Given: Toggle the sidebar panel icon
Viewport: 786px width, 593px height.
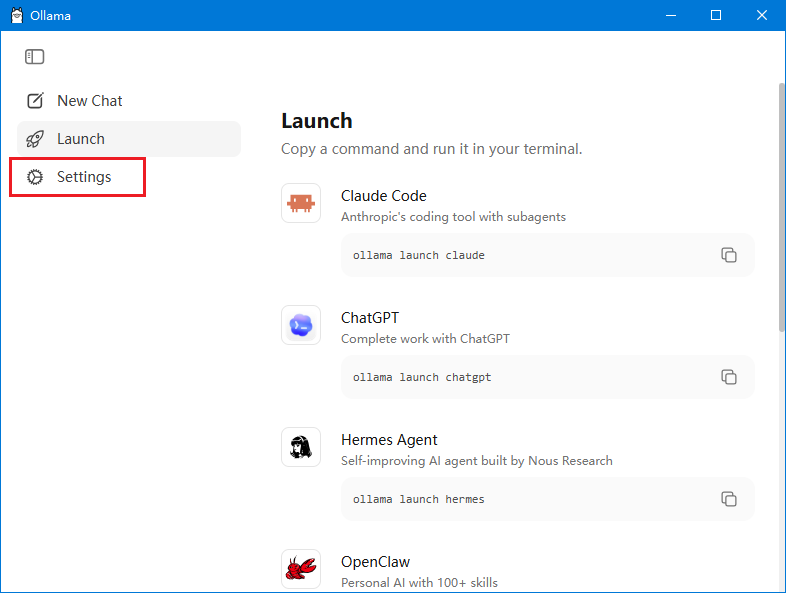Looking at the screenshot, I should (35, 57).
